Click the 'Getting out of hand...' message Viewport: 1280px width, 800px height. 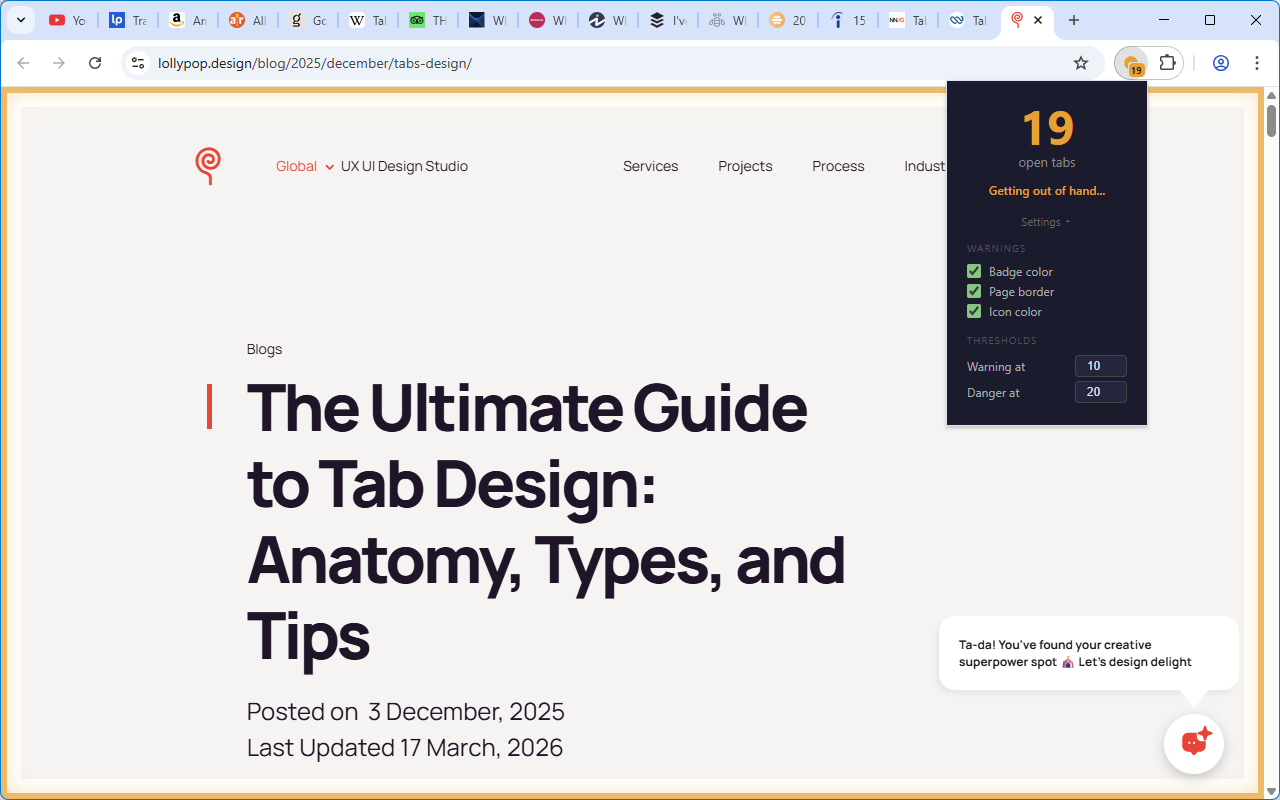(1047, 191)
